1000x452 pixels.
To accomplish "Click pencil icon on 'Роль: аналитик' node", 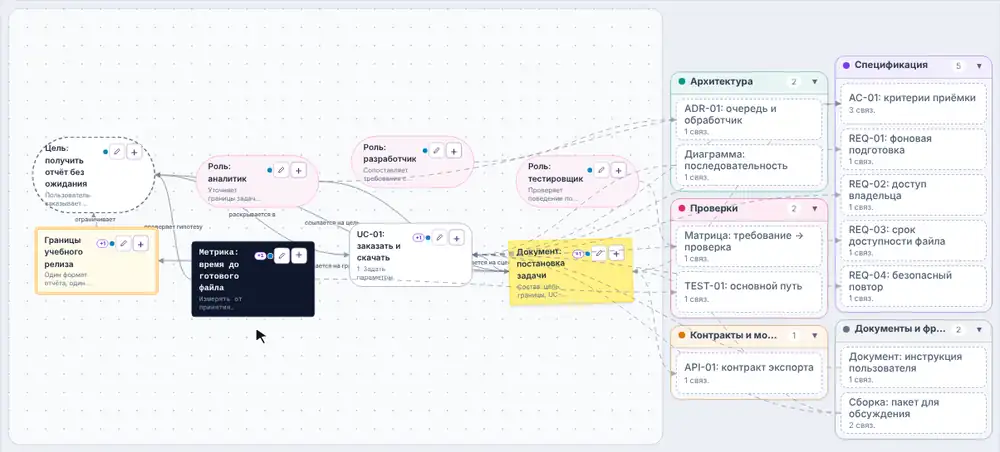I will (281, 170).
